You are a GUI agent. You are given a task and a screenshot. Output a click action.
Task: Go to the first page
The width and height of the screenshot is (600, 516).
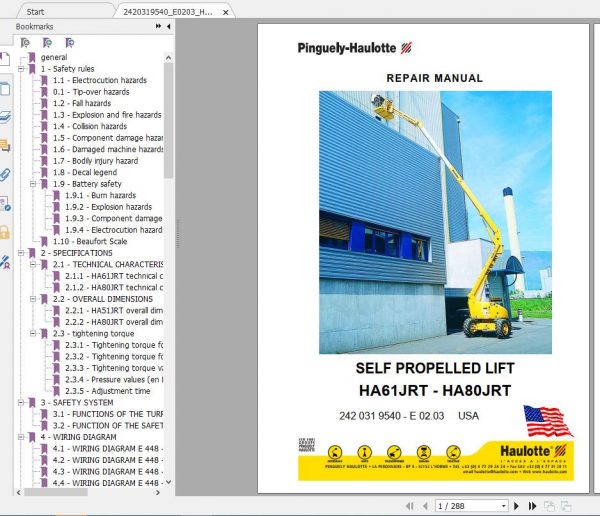409,506
